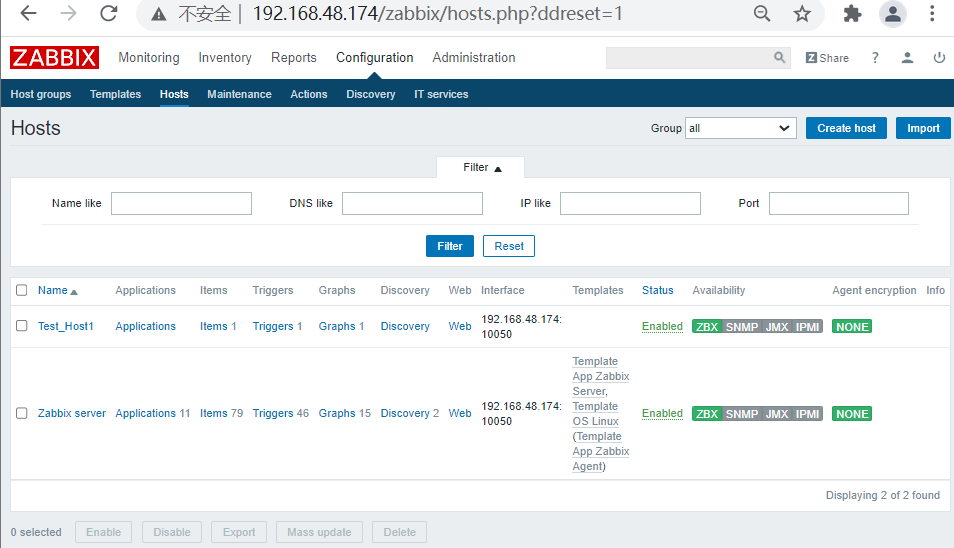Open Discovery 2 for Zabbix server

coord(405,413)
